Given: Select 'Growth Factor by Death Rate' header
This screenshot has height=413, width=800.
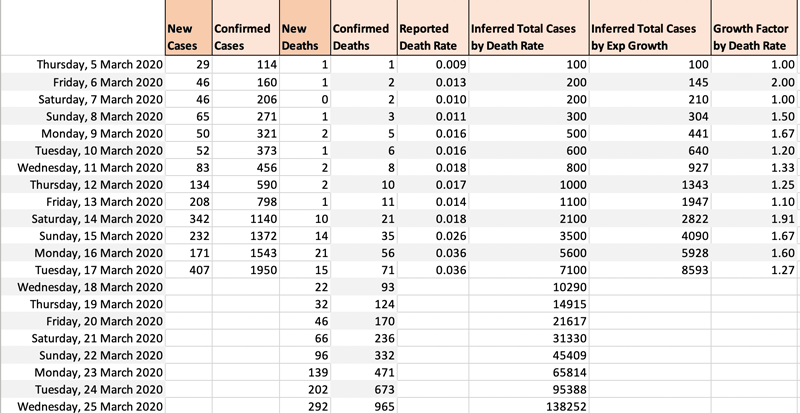Looking at the screenshot, I should click(x=754, y=37).
